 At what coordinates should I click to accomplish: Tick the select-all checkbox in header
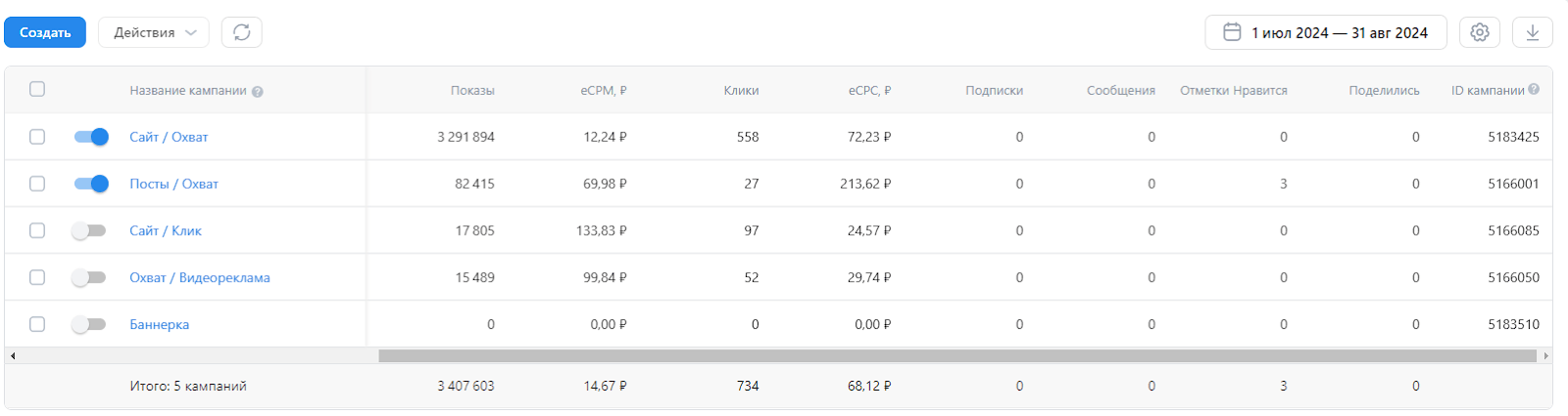[37, 89]
